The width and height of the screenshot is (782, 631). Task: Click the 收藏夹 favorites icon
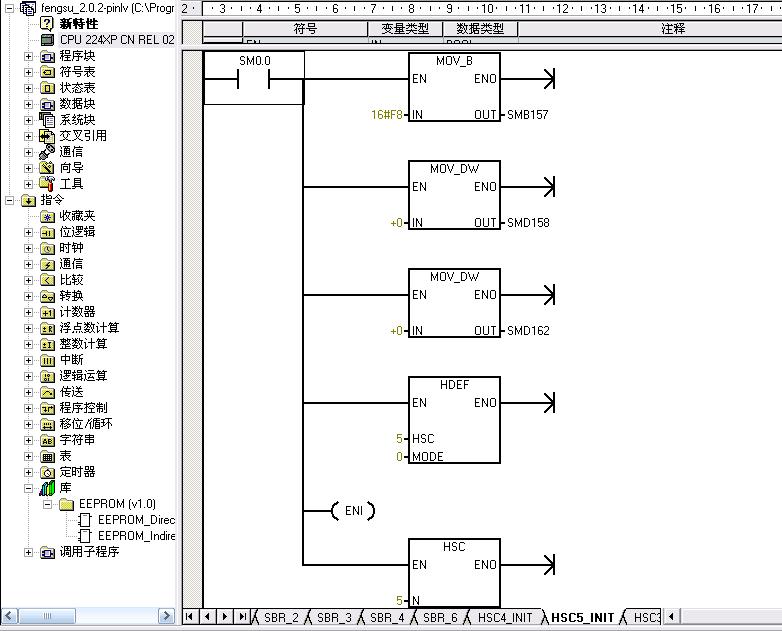[47, 216]
